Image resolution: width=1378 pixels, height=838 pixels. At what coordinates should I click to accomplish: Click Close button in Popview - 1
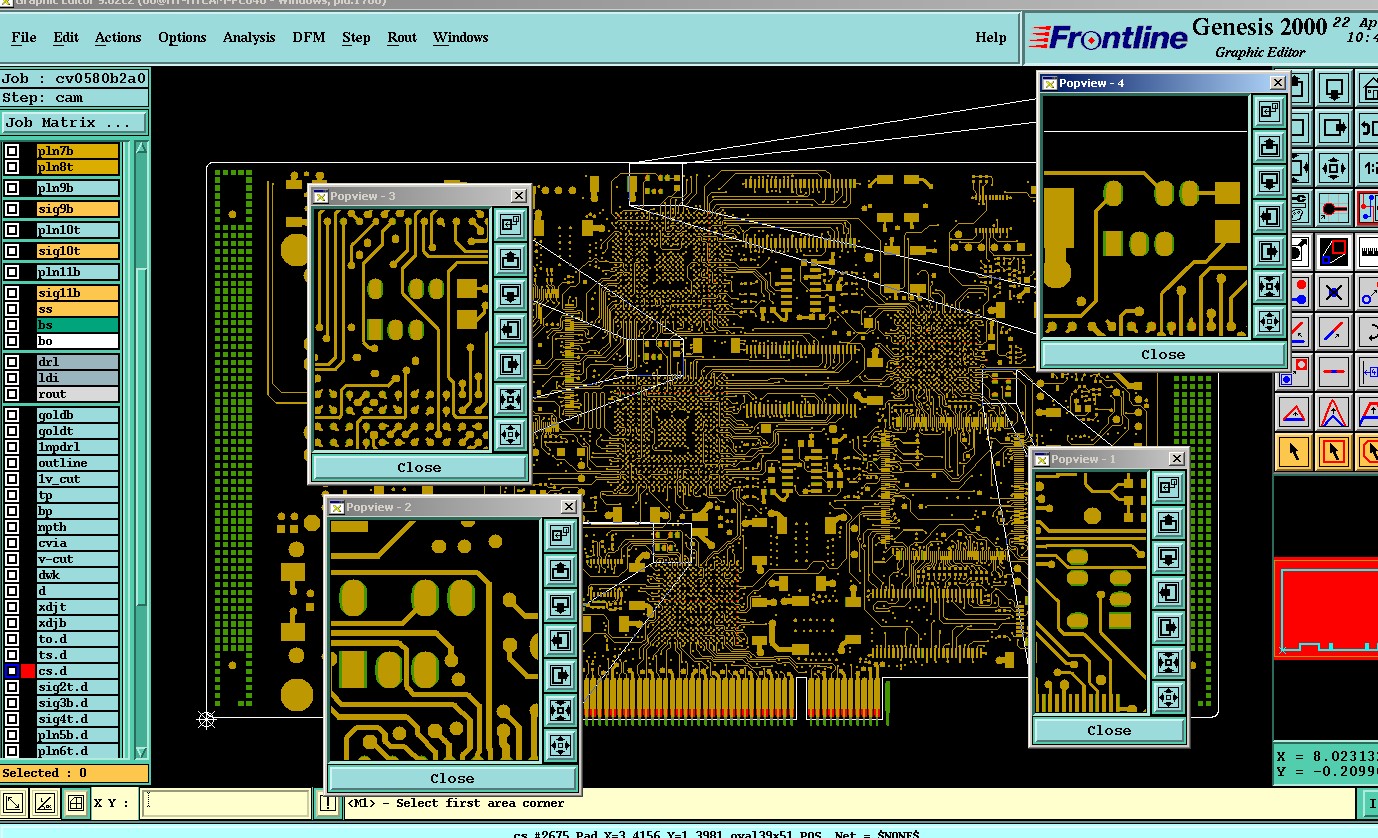[x=1109, y=730]
